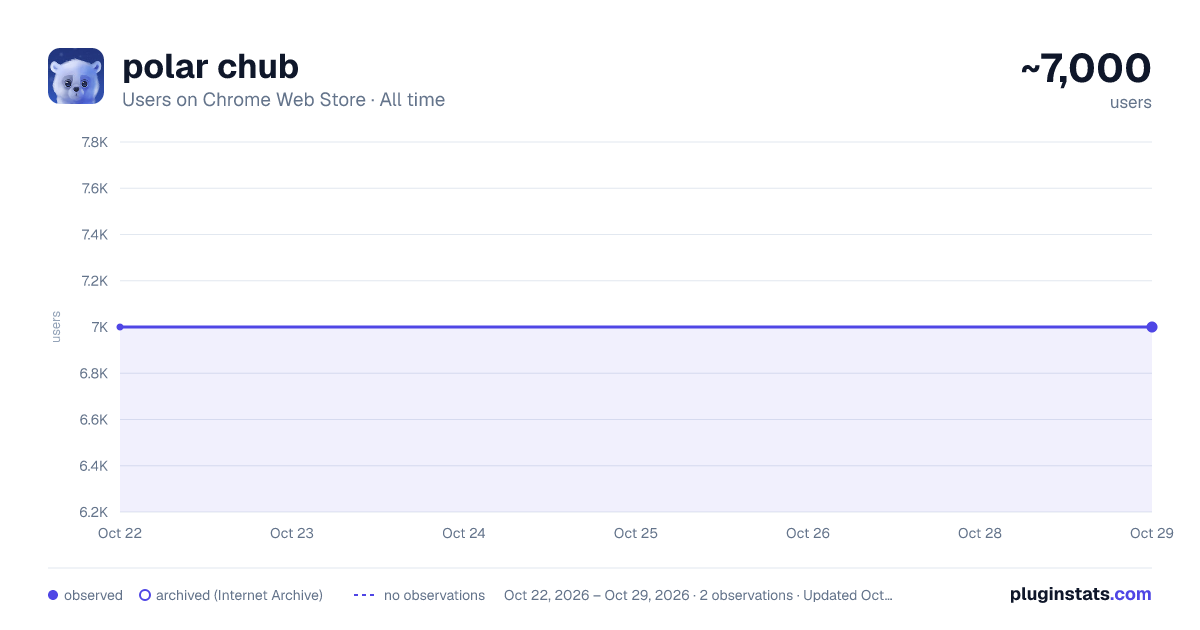Click the 7.8K y-axis label
This screenshot has height=630, width=1200.
click(x=94, y=142)
